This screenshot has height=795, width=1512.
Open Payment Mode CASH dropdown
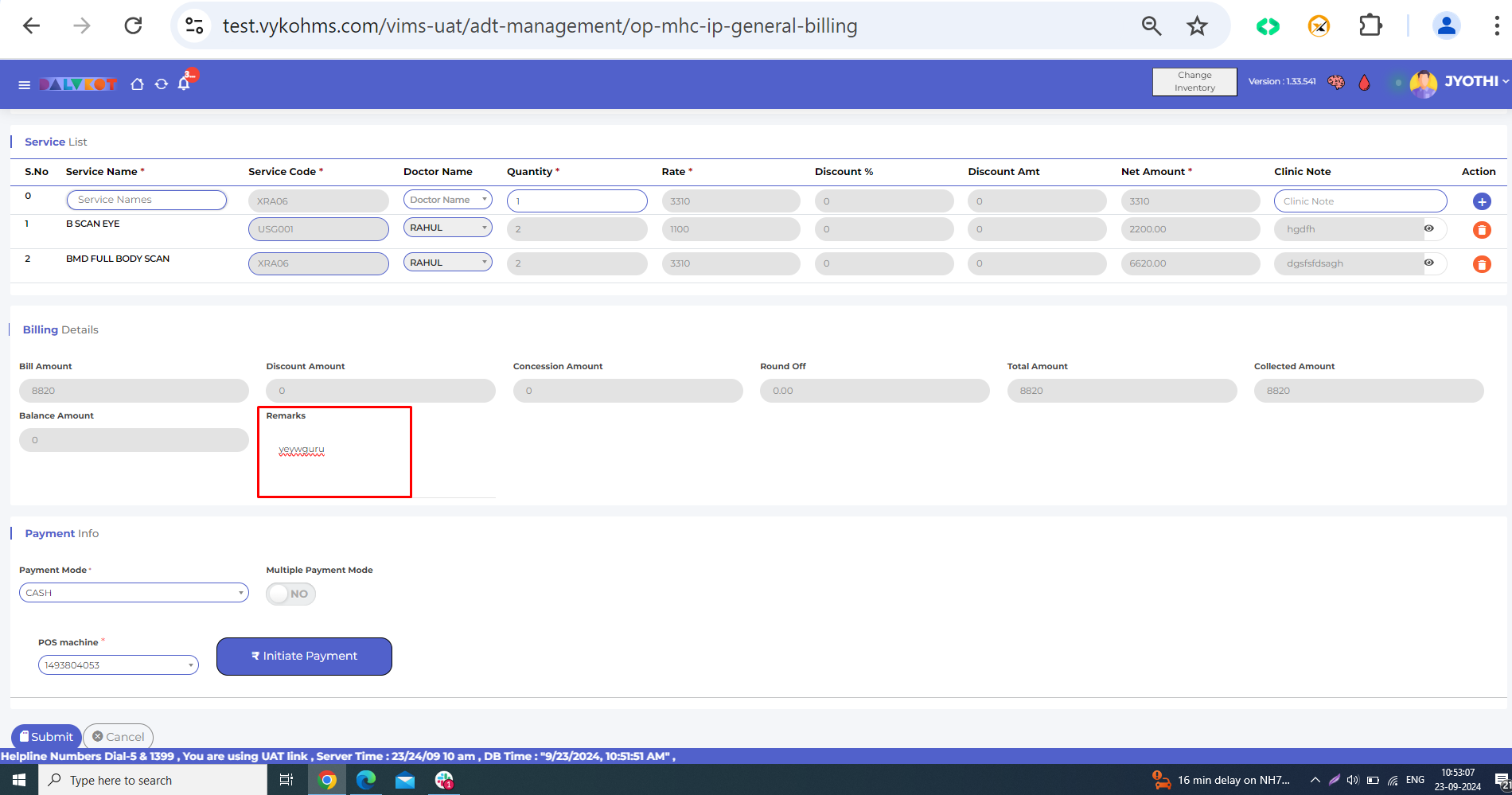click(134, 593)
